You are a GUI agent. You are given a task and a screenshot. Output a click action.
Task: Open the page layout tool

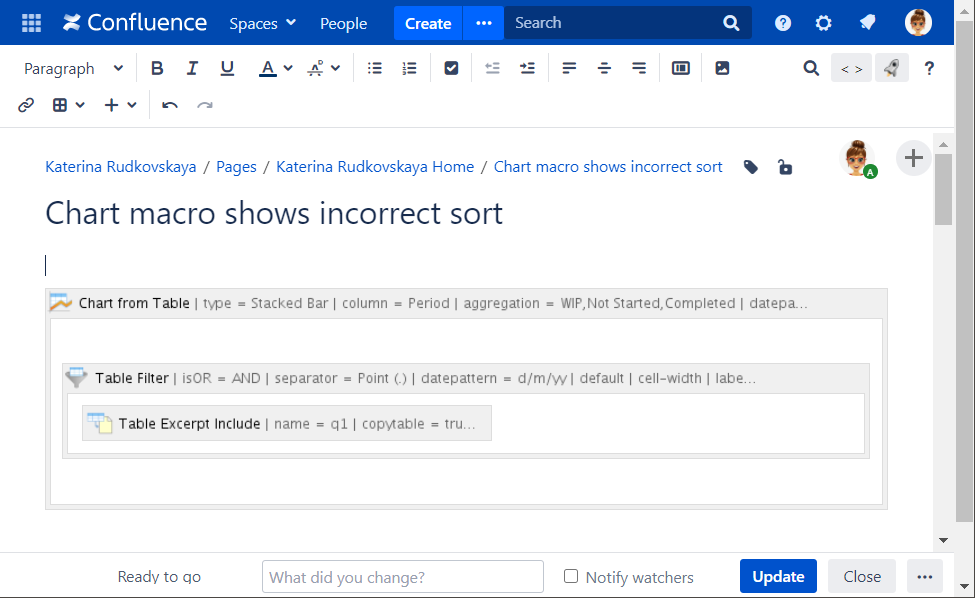[x=681, y=68]
